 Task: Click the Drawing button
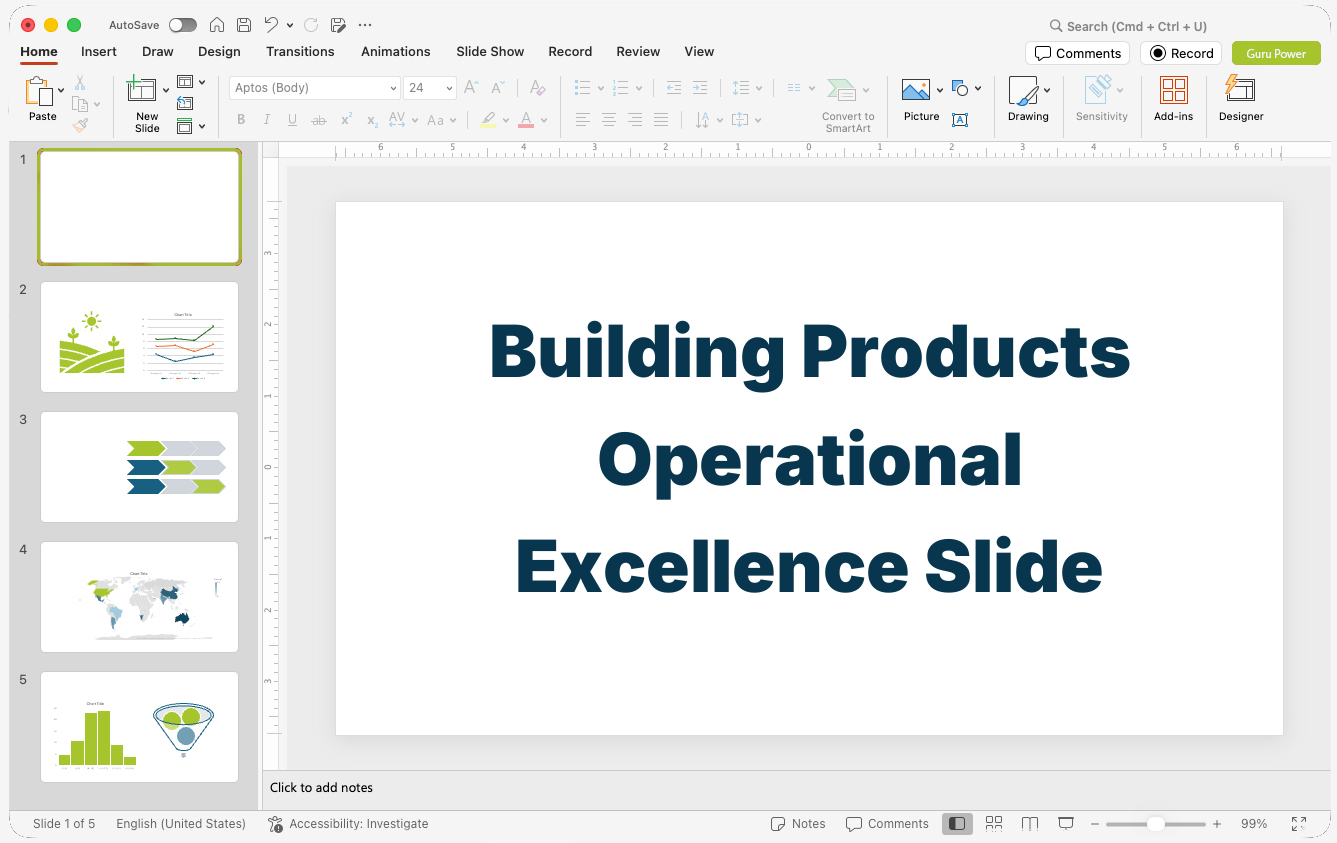click(x=1028, y=98)
